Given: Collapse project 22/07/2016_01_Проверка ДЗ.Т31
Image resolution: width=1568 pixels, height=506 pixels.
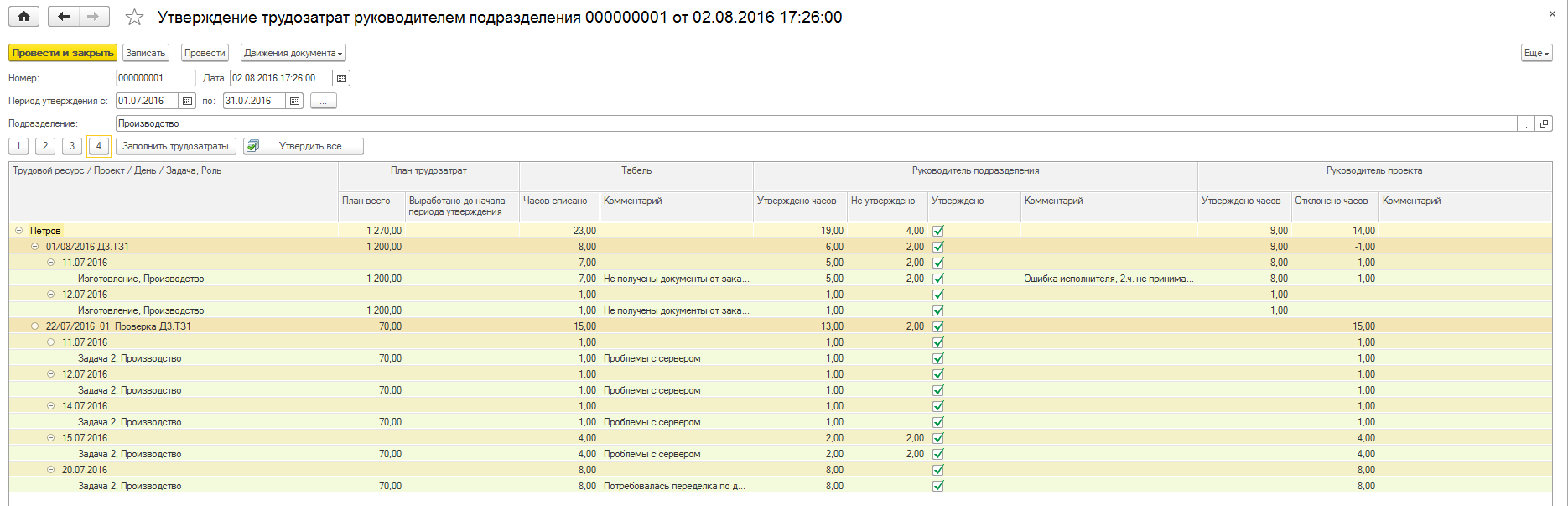Looking at the screenshot, I should 34,326.
